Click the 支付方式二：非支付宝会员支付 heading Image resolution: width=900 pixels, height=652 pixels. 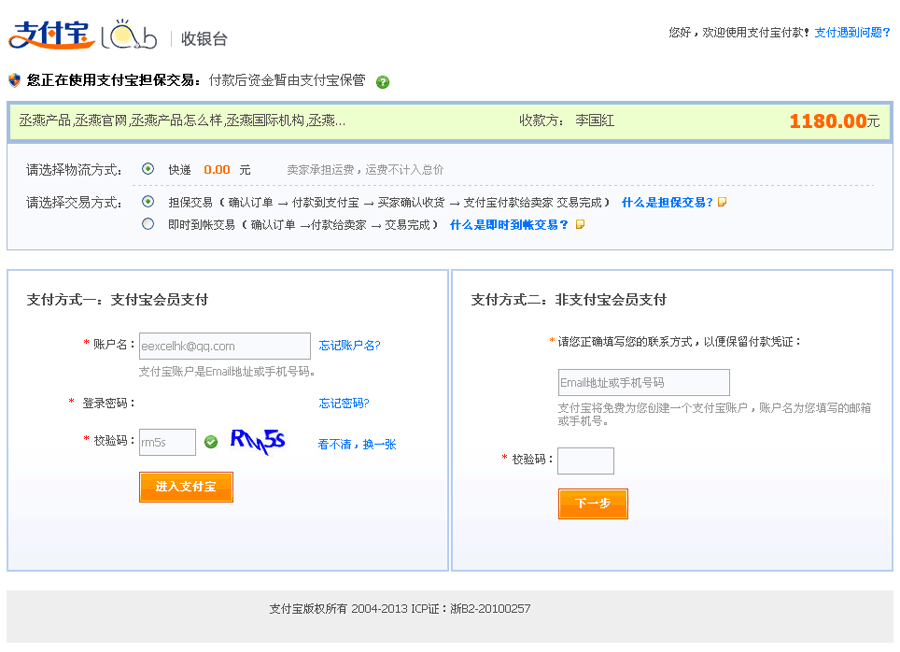click(569, 300)
